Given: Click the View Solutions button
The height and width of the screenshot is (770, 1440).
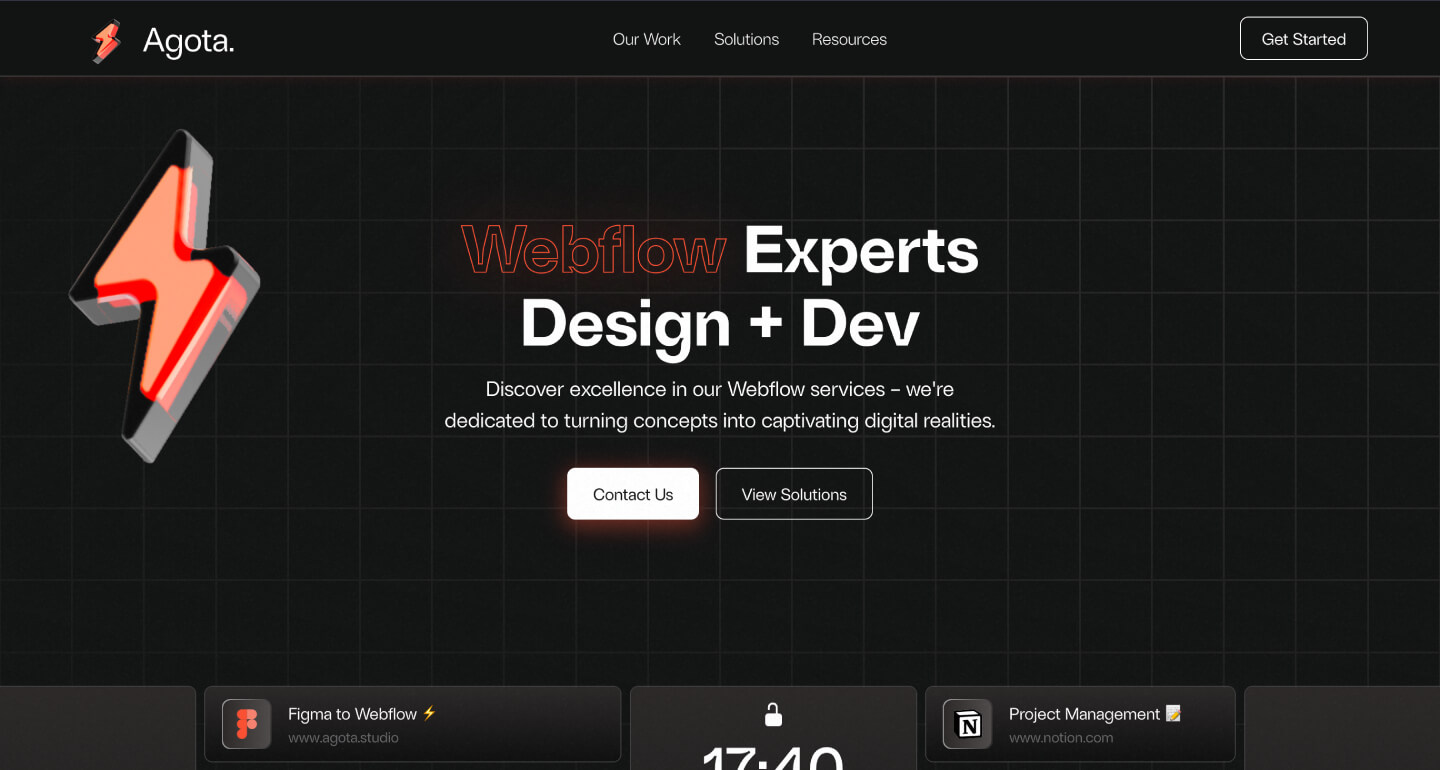Looking at the screenshot, I should (x=794, y=493).
